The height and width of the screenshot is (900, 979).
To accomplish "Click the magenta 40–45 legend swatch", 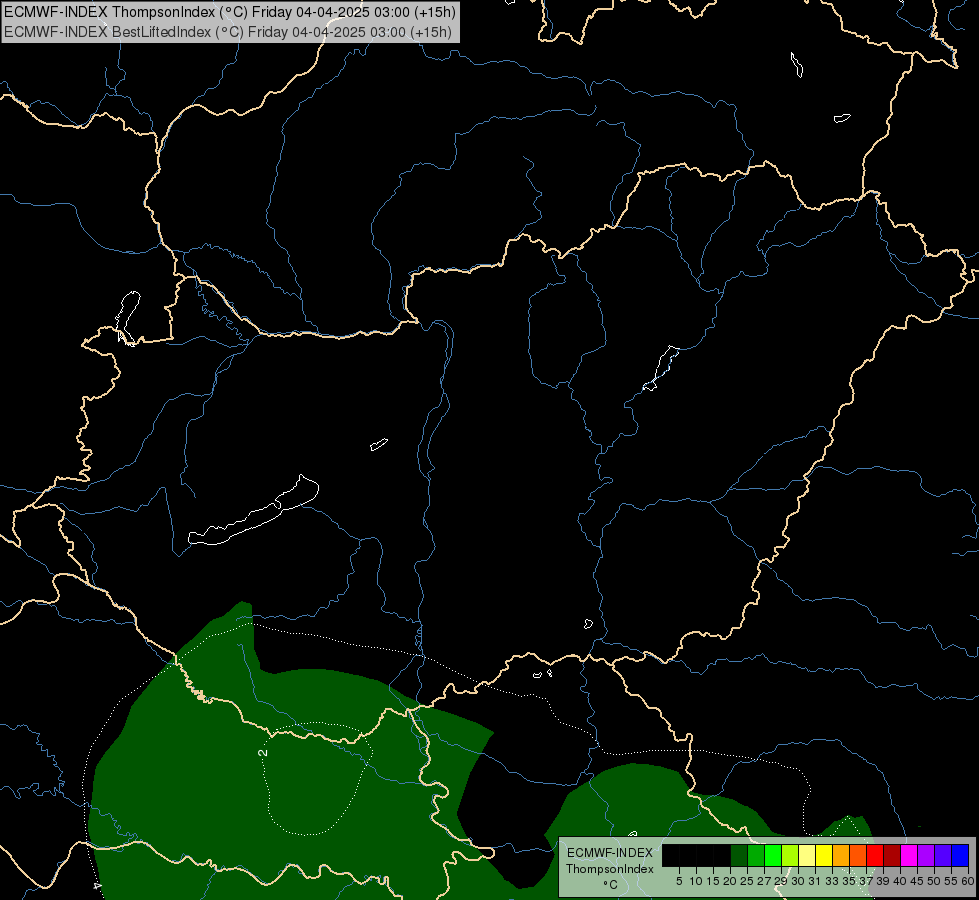I will pyautogui.click(x=909, y=855).
